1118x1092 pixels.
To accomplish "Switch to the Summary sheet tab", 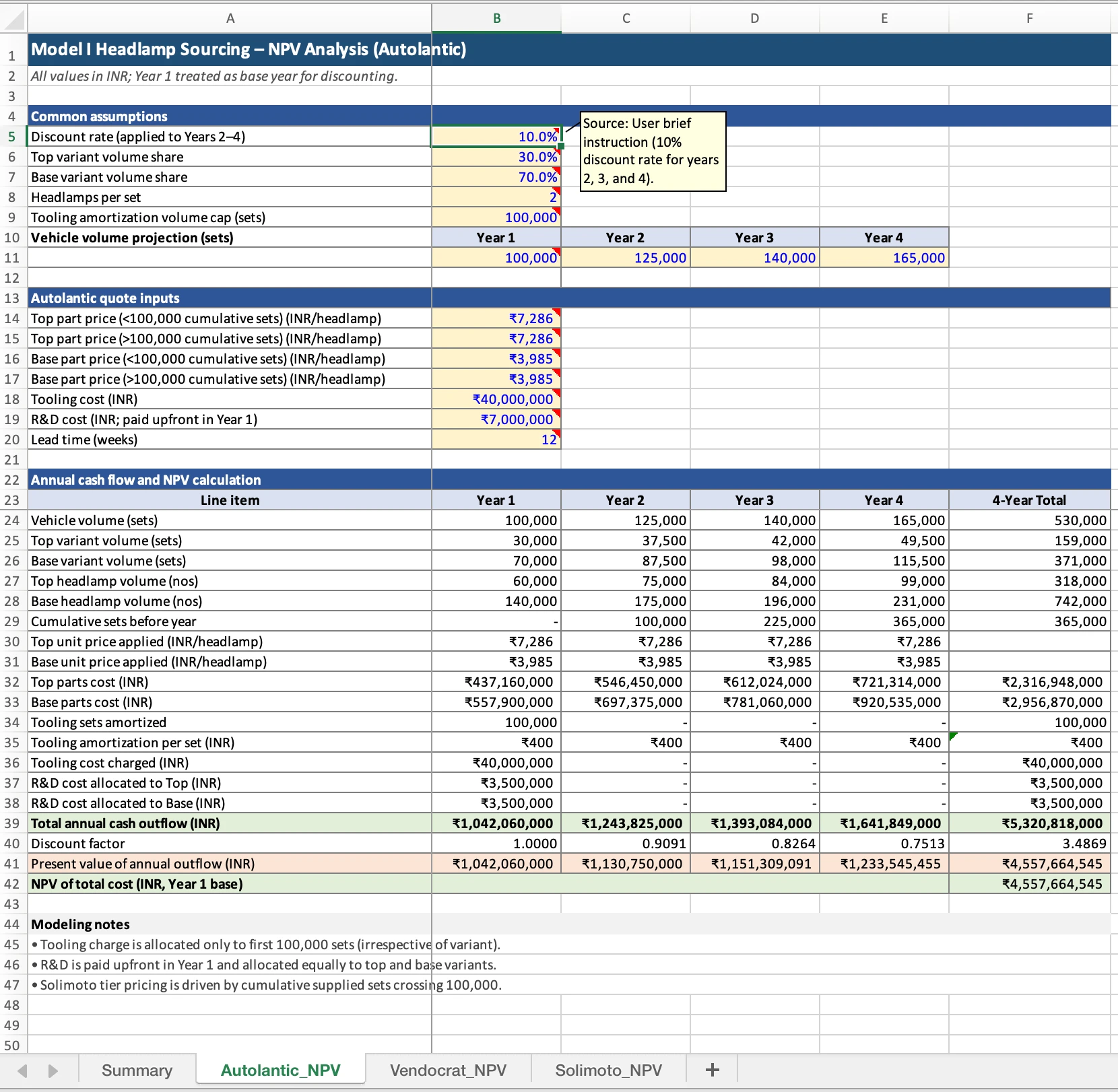I will point(137,1070).
